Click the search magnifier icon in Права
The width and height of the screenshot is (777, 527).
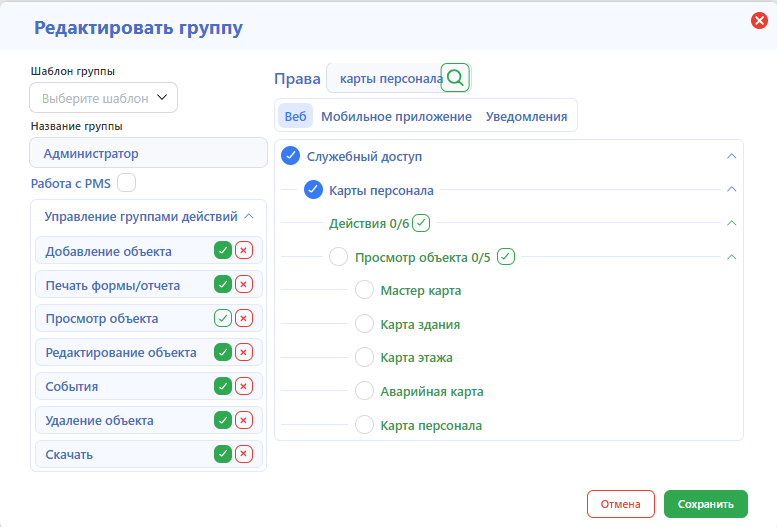[x=455, y=78]
